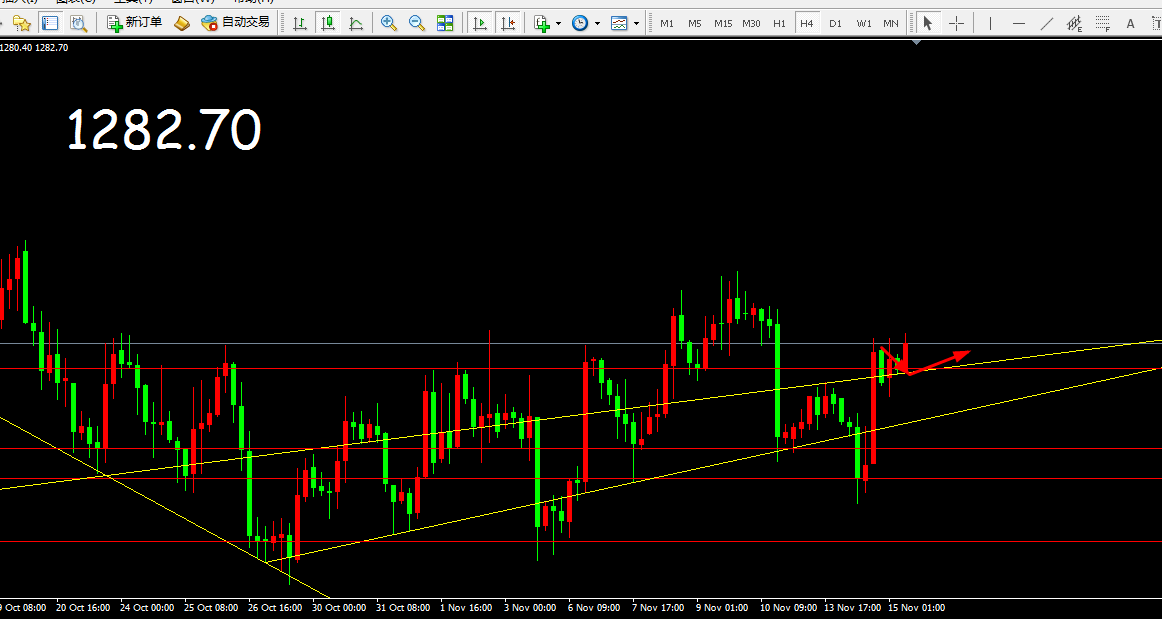Select the arrow cursor tool

point(927,24)
